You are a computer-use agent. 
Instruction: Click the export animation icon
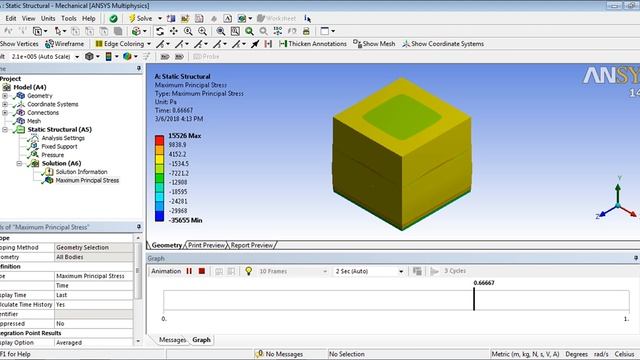click(x=417, y=271)
